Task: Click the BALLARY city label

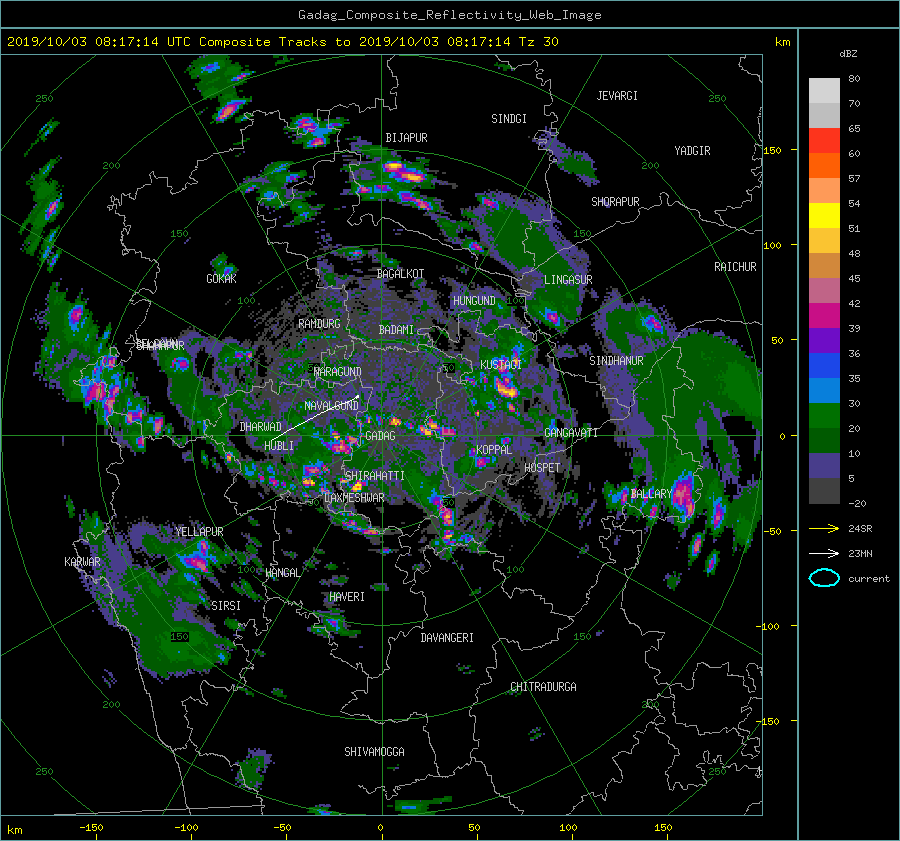Action: click(x=651, y=494)
